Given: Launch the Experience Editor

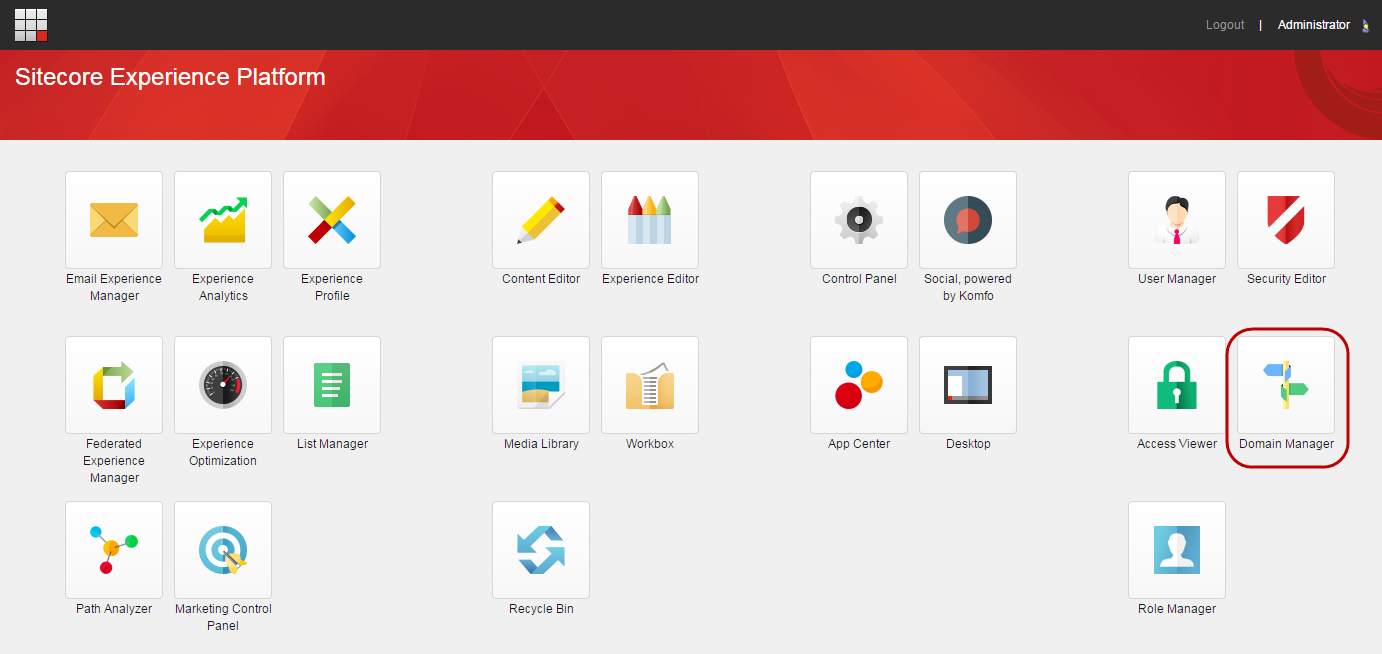Looking at the screenshot, I should click(649, 219).
